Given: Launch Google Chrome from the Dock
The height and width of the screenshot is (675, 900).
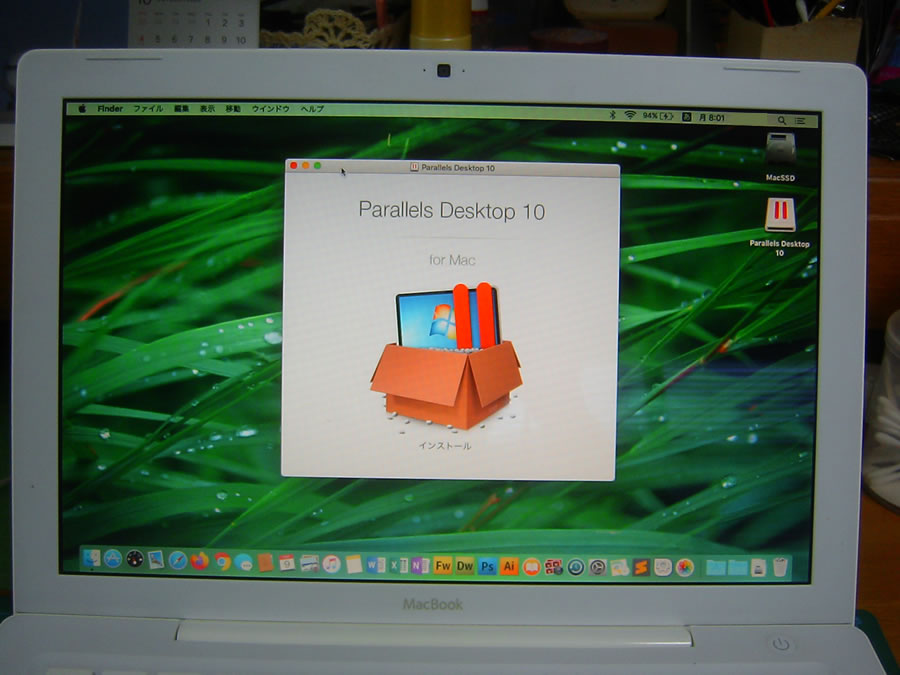Looking at the screenshot, I should (222, 561).
